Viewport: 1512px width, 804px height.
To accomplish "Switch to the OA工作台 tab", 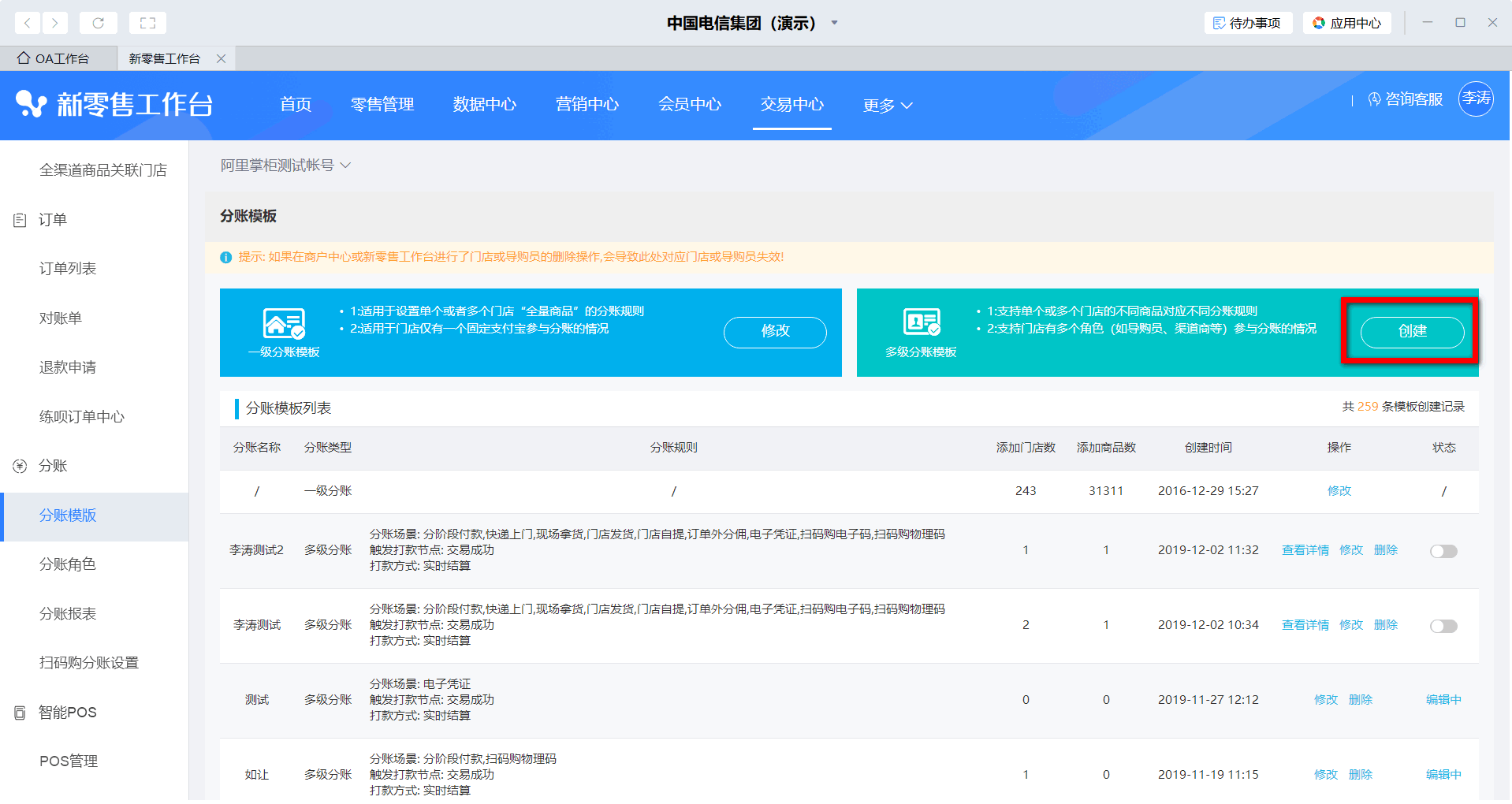I will pos(54,58).
